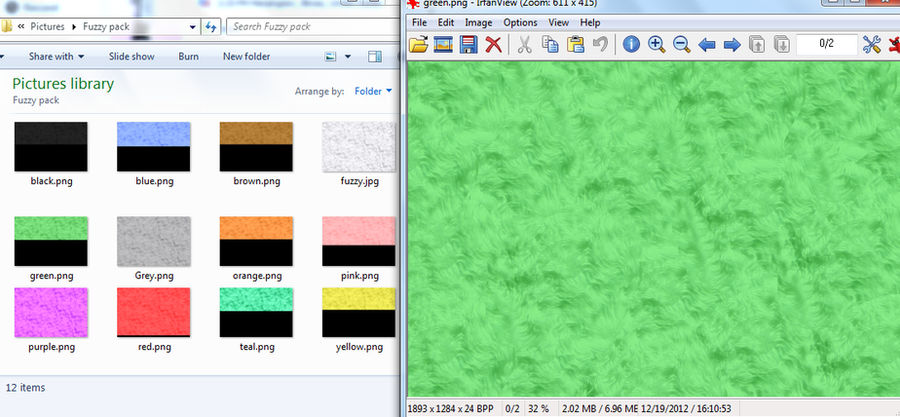The height and width of the screenshot is (417, 900).
Task: Select the red.png thumbnail
Action: point(153,312)
